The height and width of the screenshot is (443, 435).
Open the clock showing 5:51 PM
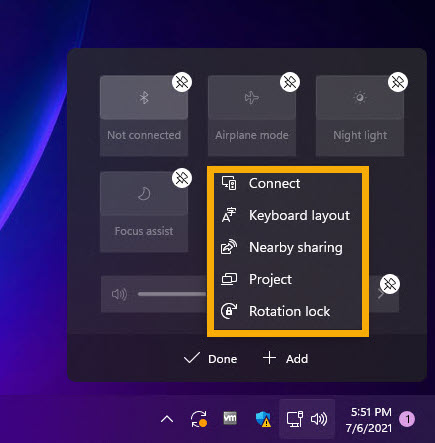369,420
